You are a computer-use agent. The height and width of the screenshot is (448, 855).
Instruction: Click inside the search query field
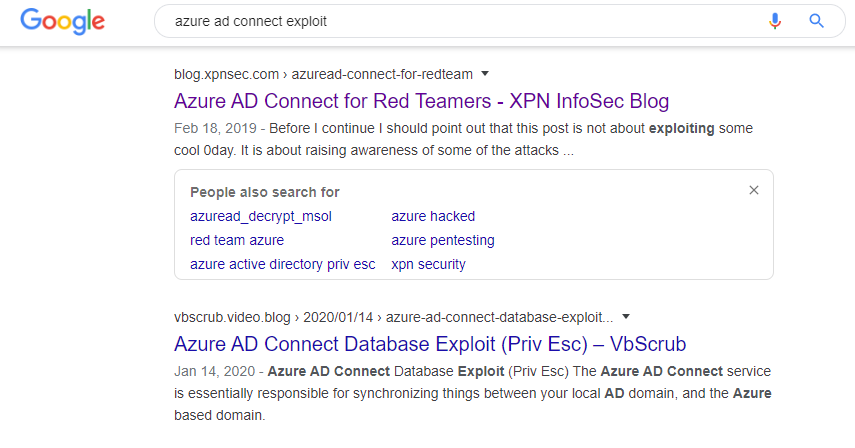point(463,21)
